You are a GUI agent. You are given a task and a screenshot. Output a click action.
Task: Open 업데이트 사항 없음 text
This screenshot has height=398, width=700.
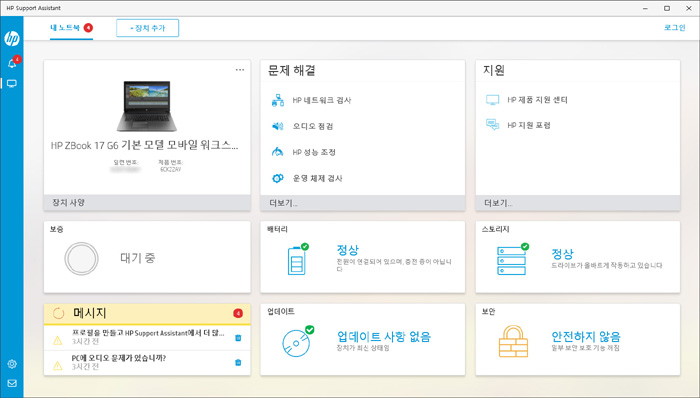pos(384,336)
